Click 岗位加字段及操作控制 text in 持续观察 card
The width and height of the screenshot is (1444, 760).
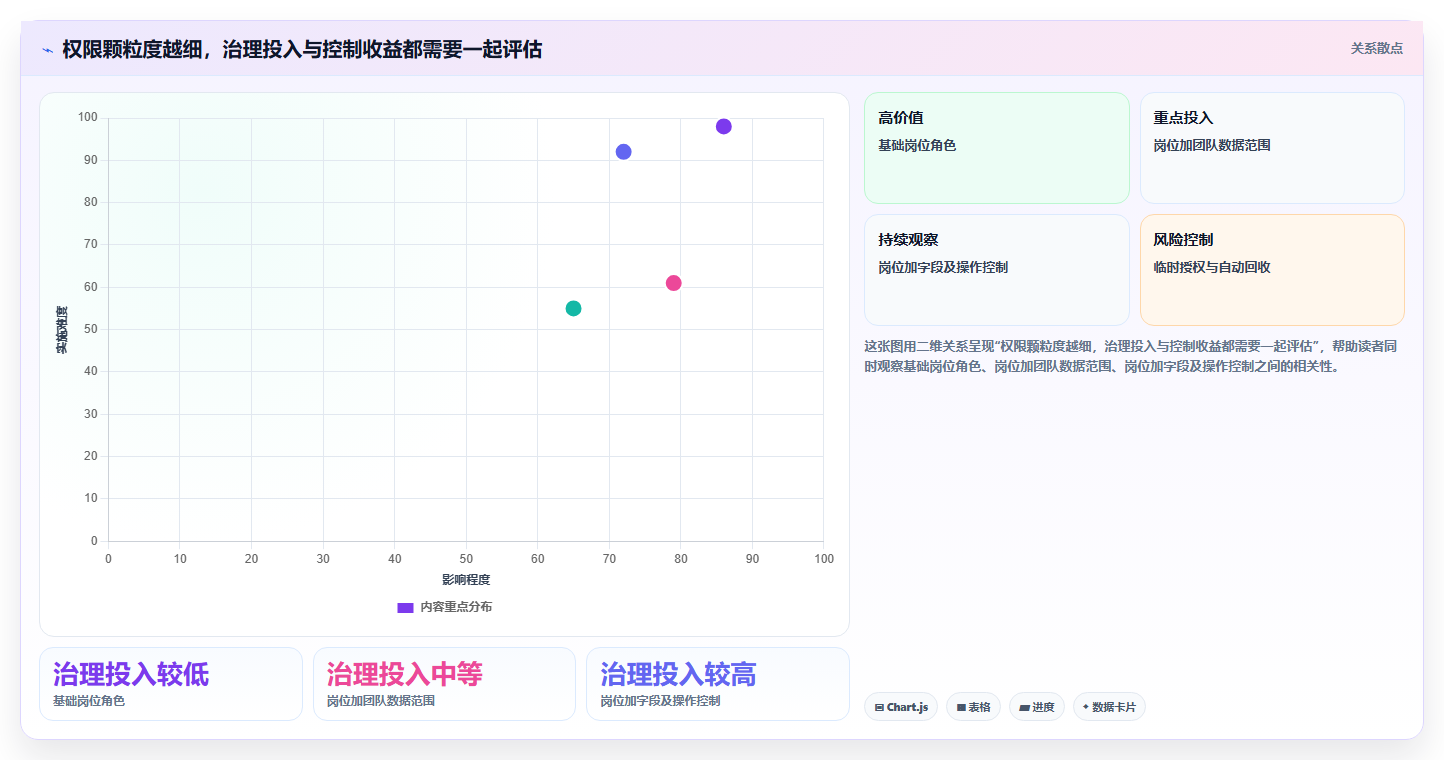tap(943, 267)
